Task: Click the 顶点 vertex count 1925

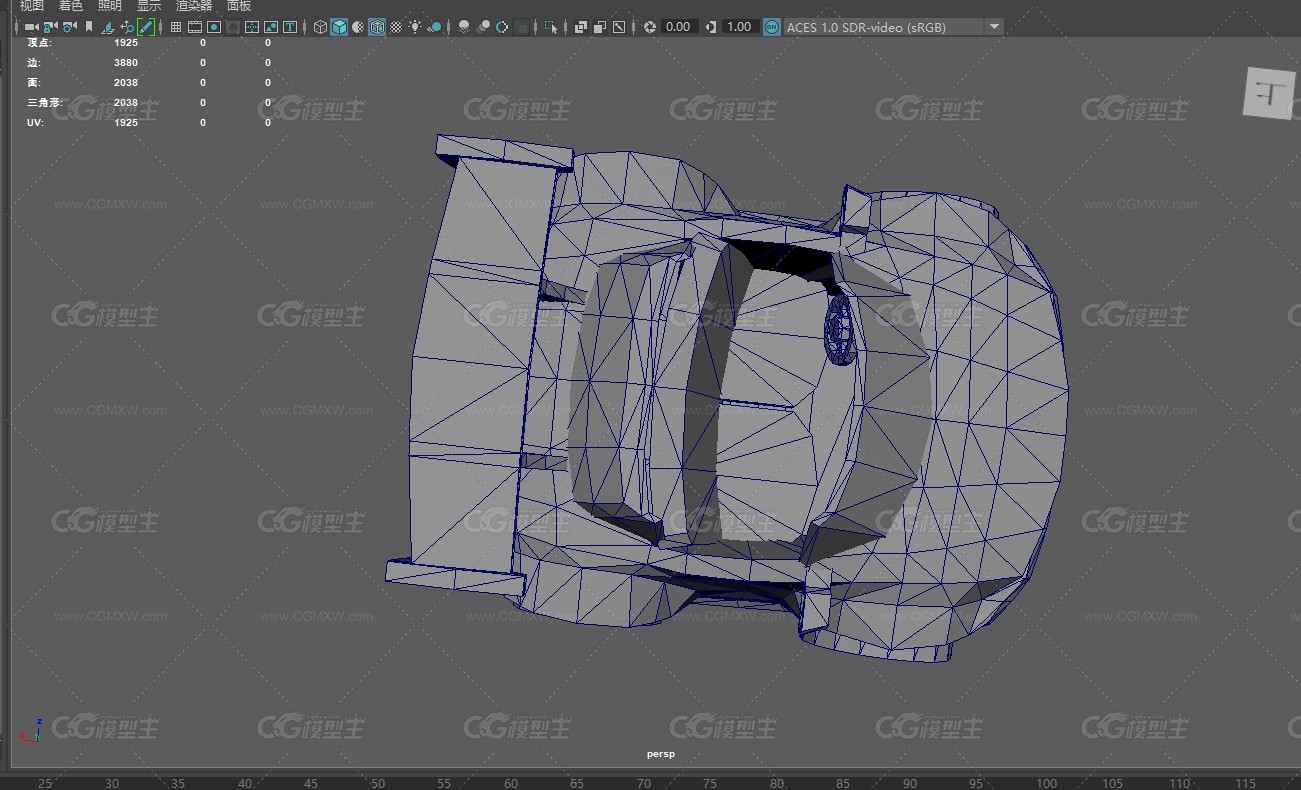Action: tap(126, 43)
